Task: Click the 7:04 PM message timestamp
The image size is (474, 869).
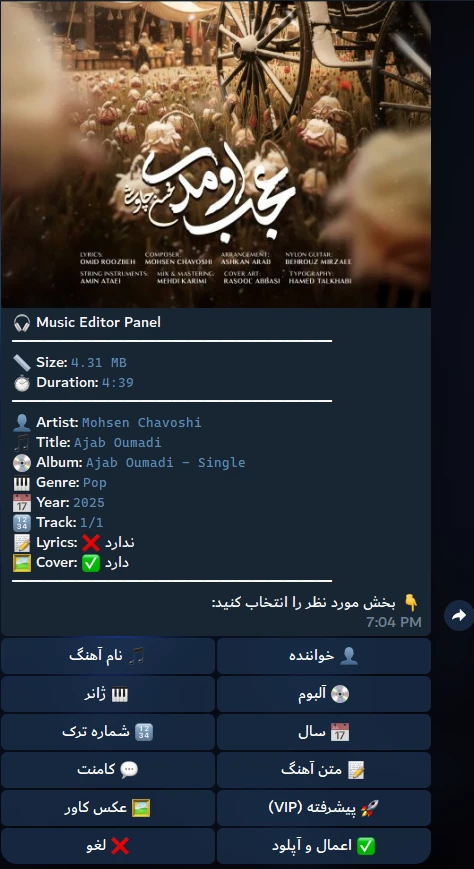Action: point(394,622)
